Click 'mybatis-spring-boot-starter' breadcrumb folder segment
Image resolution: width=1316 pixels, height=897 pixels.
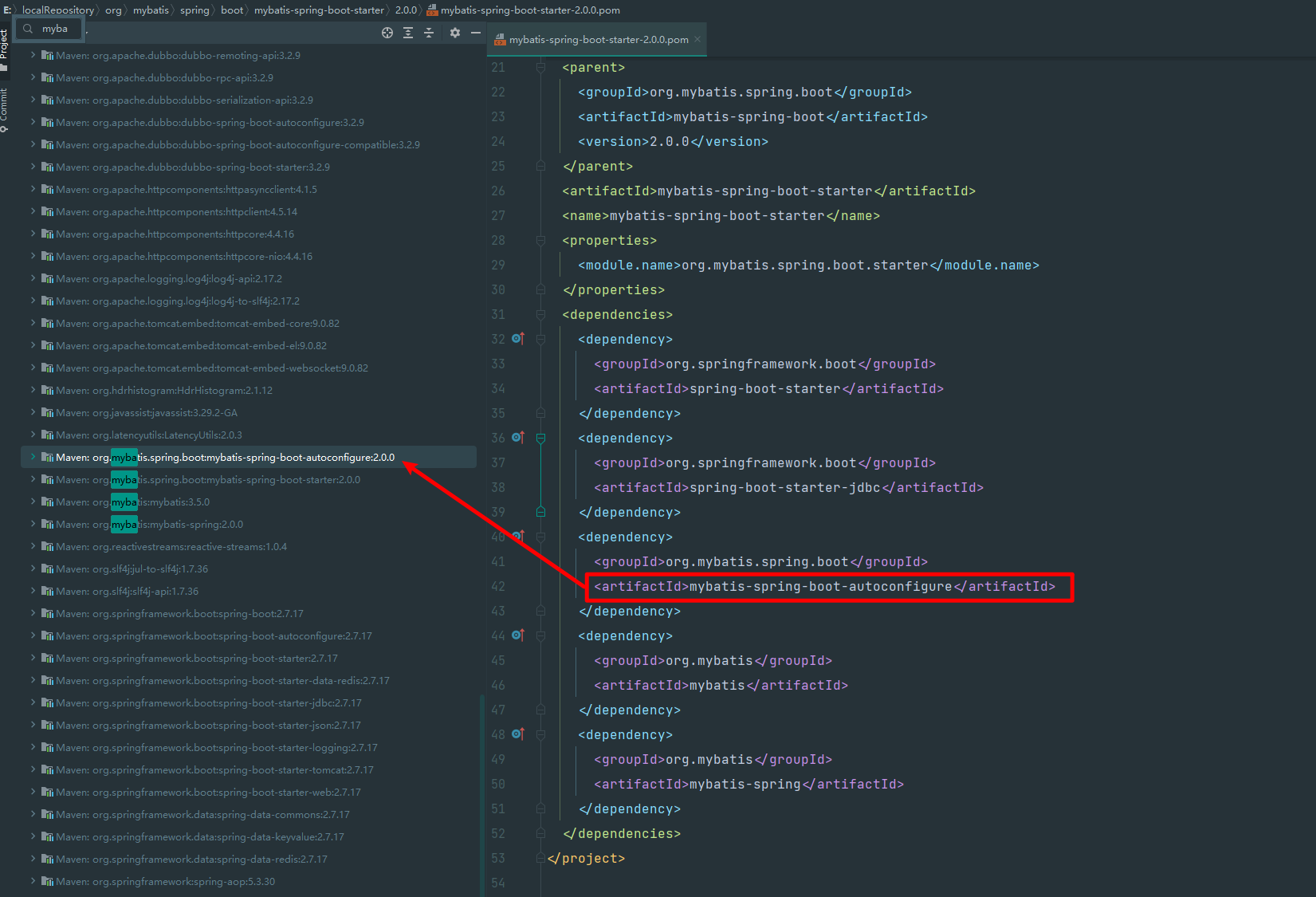pyautogui.click(x=319, y=10)
